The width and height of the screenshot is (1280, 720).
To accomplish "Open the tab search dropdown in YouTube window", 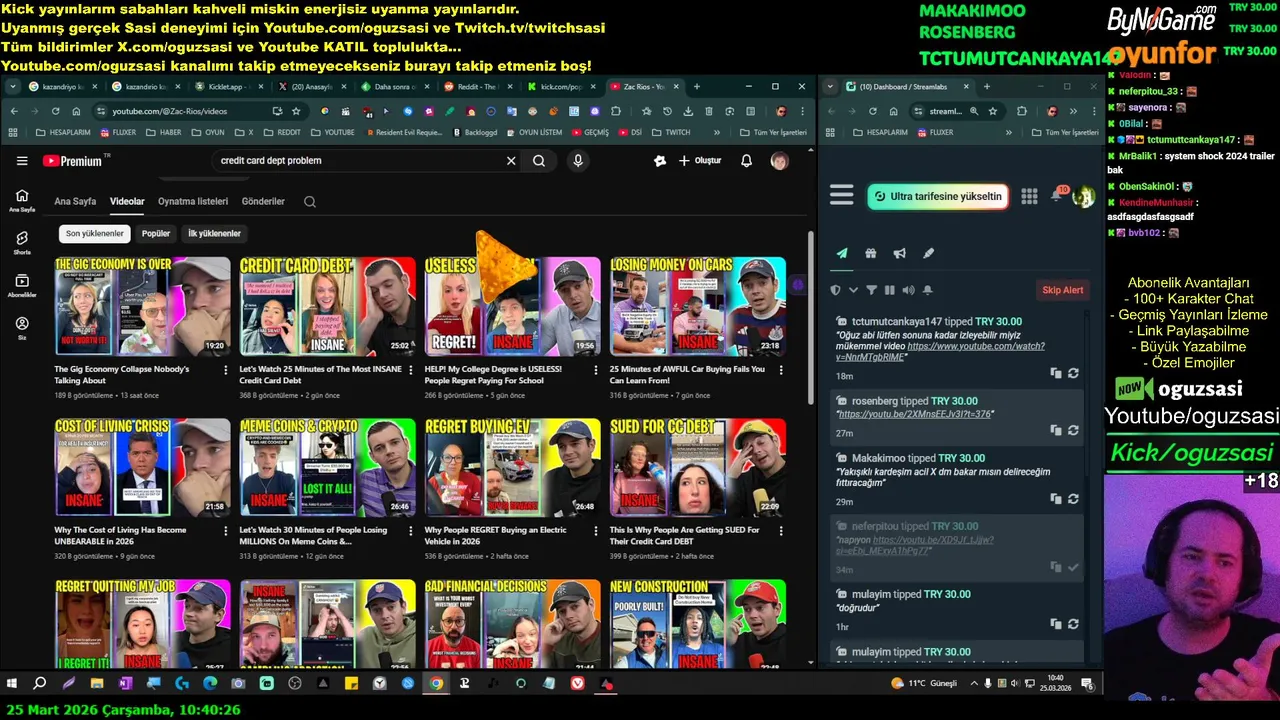I will tap(13, 87).
